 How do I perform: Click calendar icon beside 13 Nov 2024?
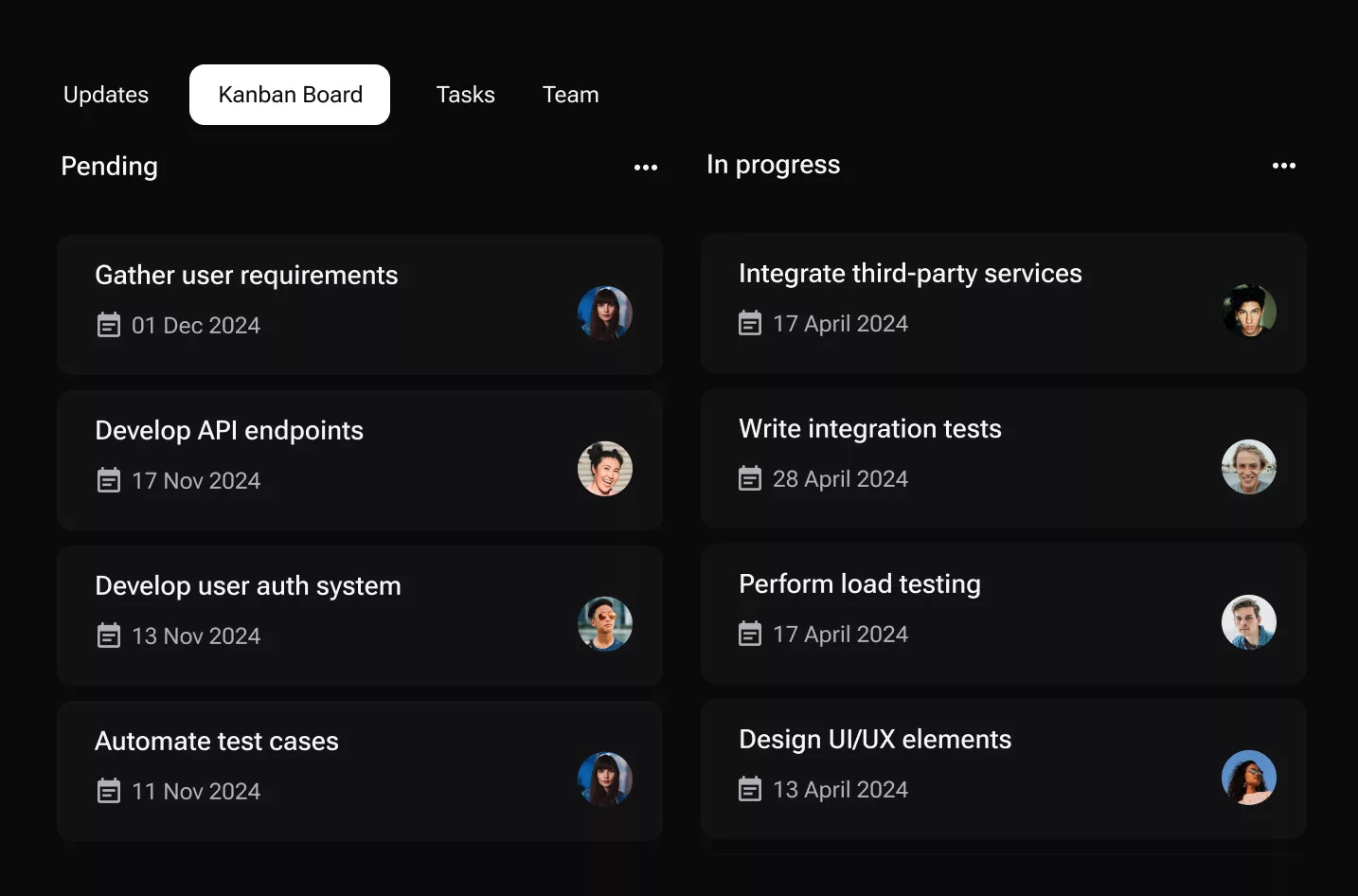pyautogui.click(x=109, y=636)
